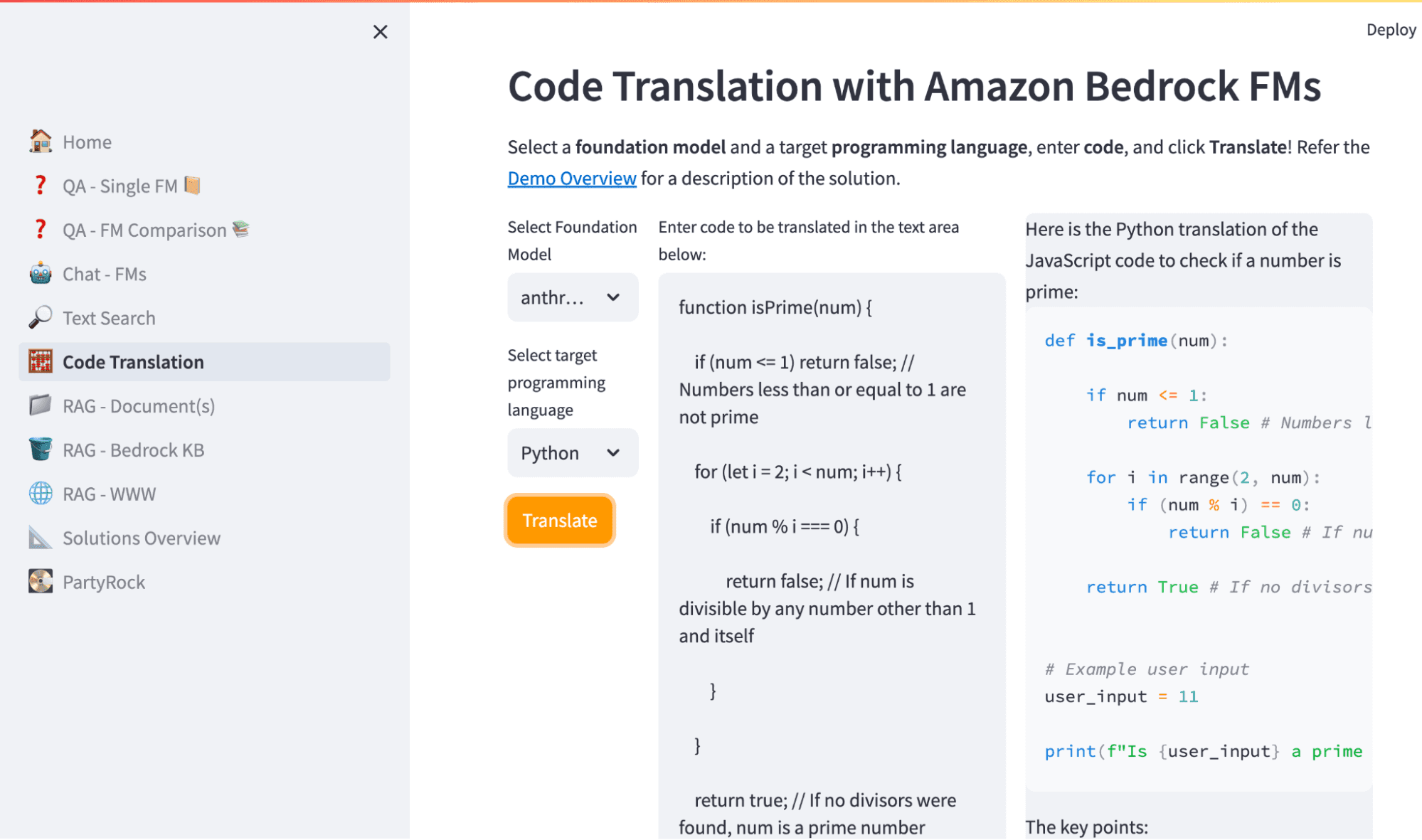Navigate to the Code Translation page
Screen dimensions: 1422x840
tap(135, 361)
